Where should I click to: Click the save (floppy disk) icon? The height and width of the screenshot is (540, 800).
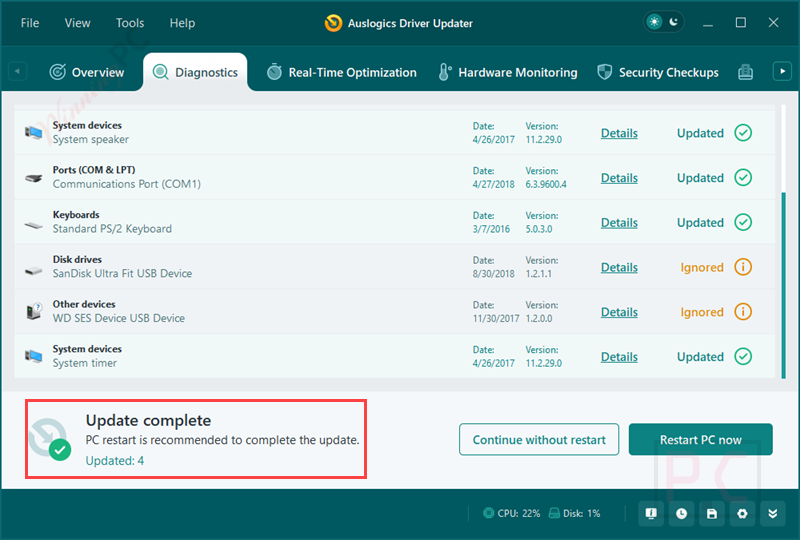click(712, 513)
